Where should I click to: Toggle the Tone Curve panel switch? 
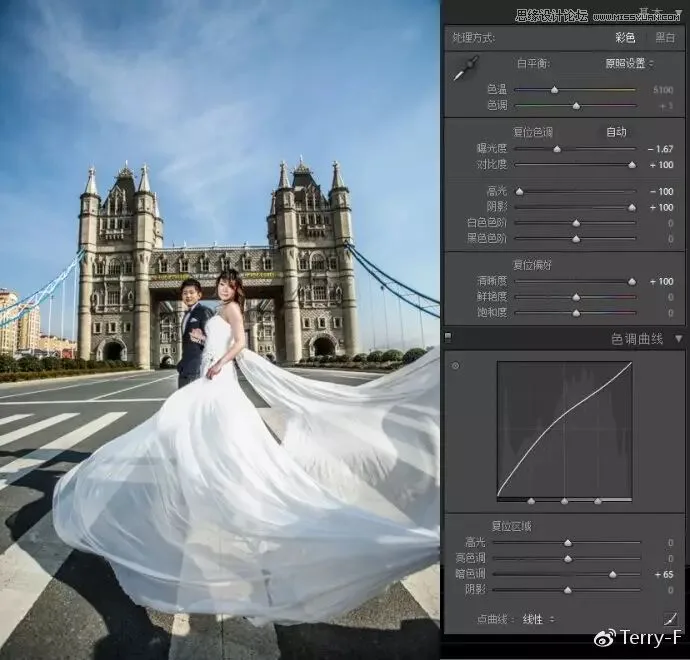pyautogui.click(x=448, y=337)
